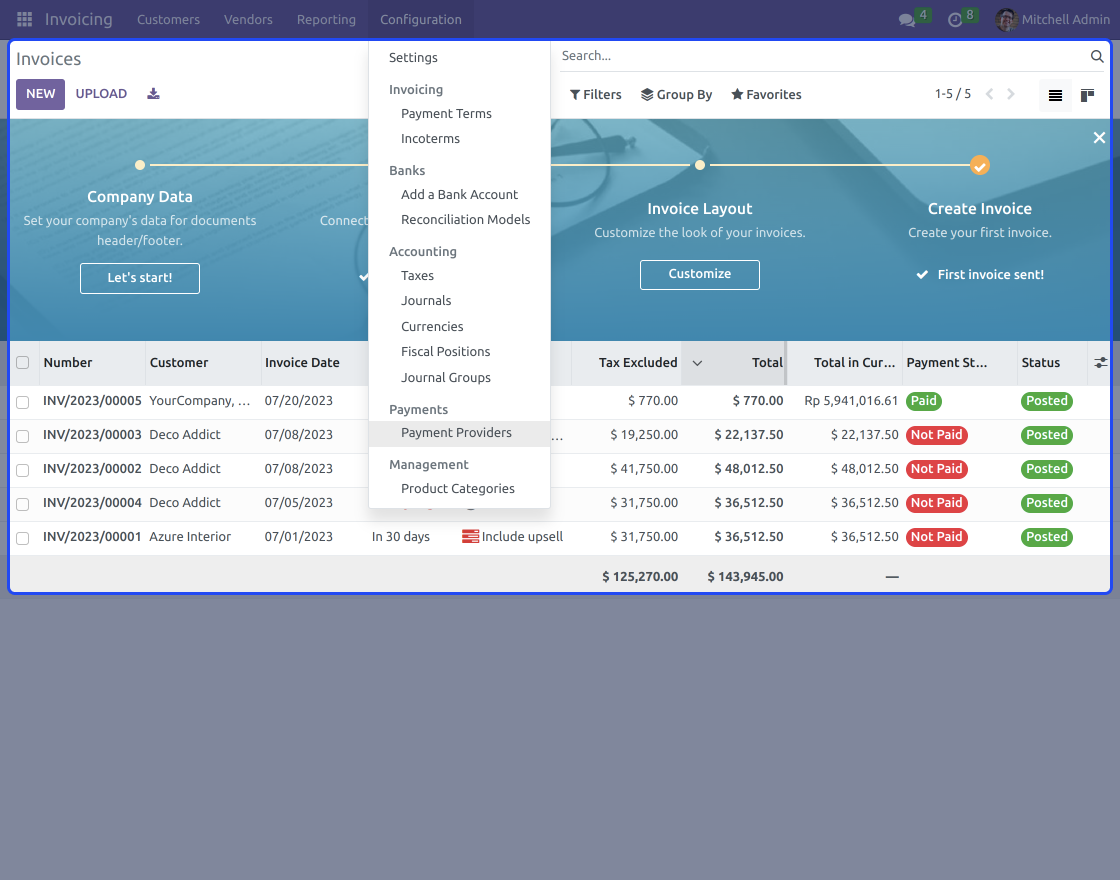Close the onboarding banner X
This screenshot has height=880, width=1120.
tap(1099, 137)
